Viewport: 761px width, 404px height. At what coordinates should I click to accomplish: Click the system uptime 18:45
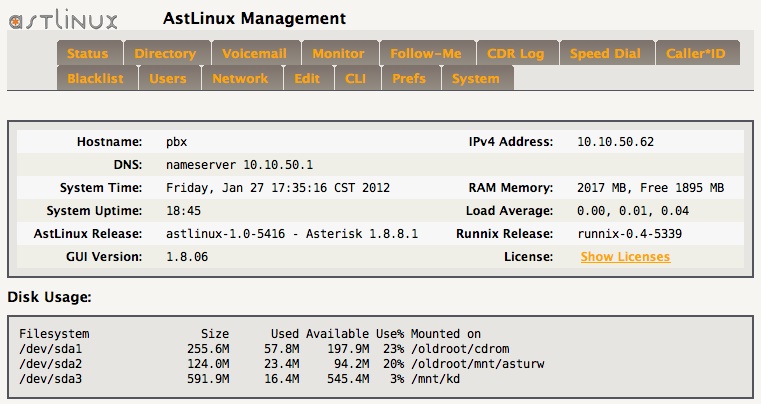183,211
